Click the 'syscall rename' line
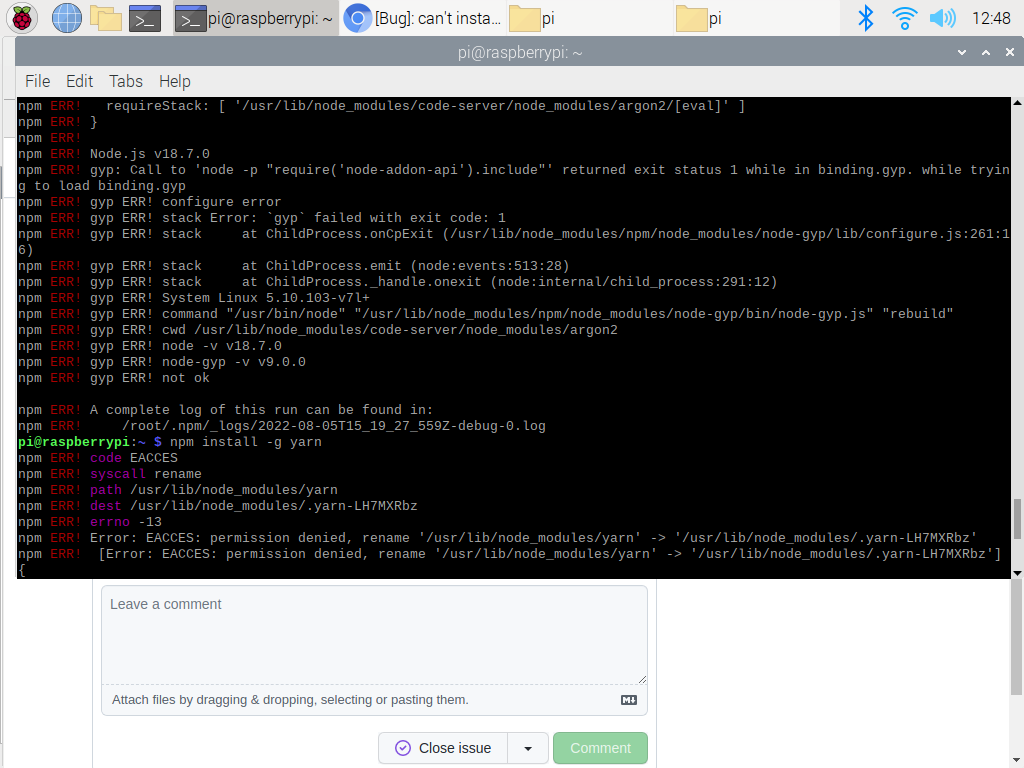 [x=146, y=474]
